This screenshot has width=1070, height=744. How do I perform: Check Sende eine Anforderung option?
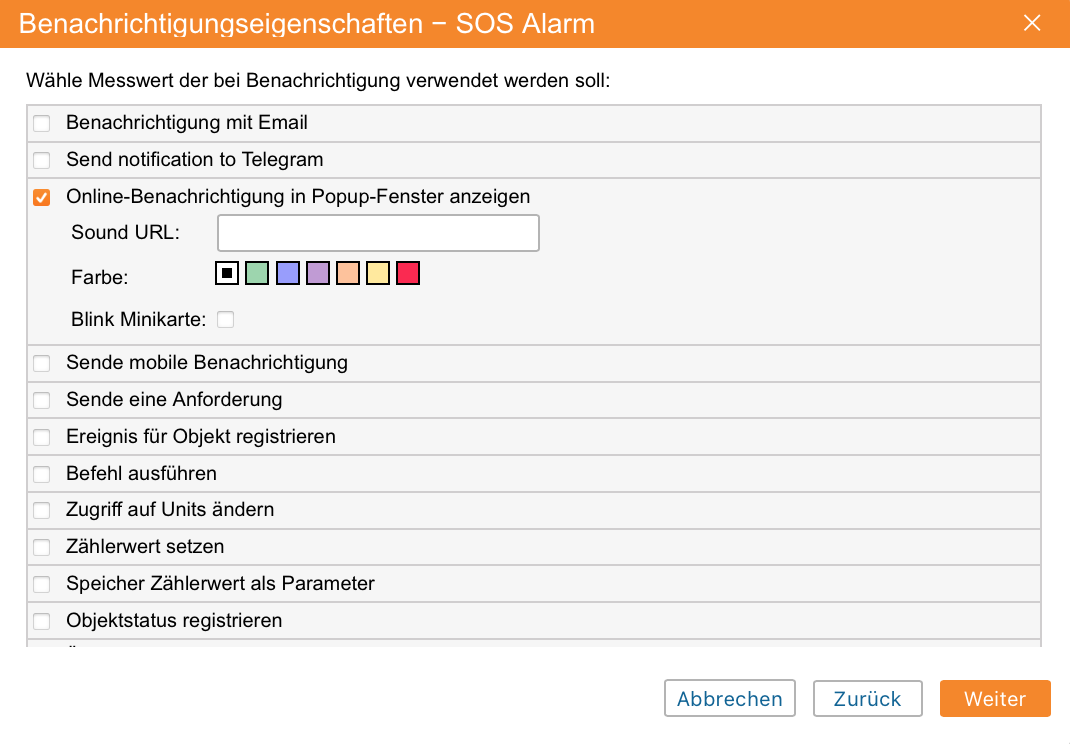pos(42,400)
